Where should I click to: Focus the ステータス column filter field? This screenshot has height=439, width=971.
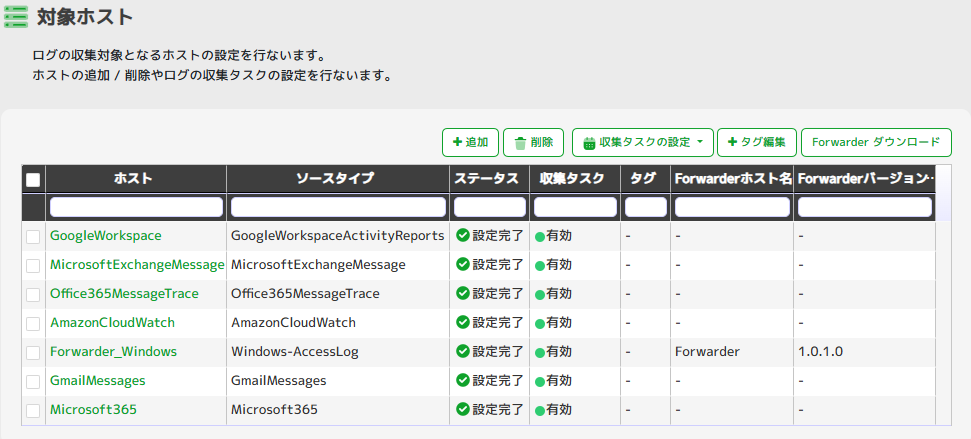(489, 207)
